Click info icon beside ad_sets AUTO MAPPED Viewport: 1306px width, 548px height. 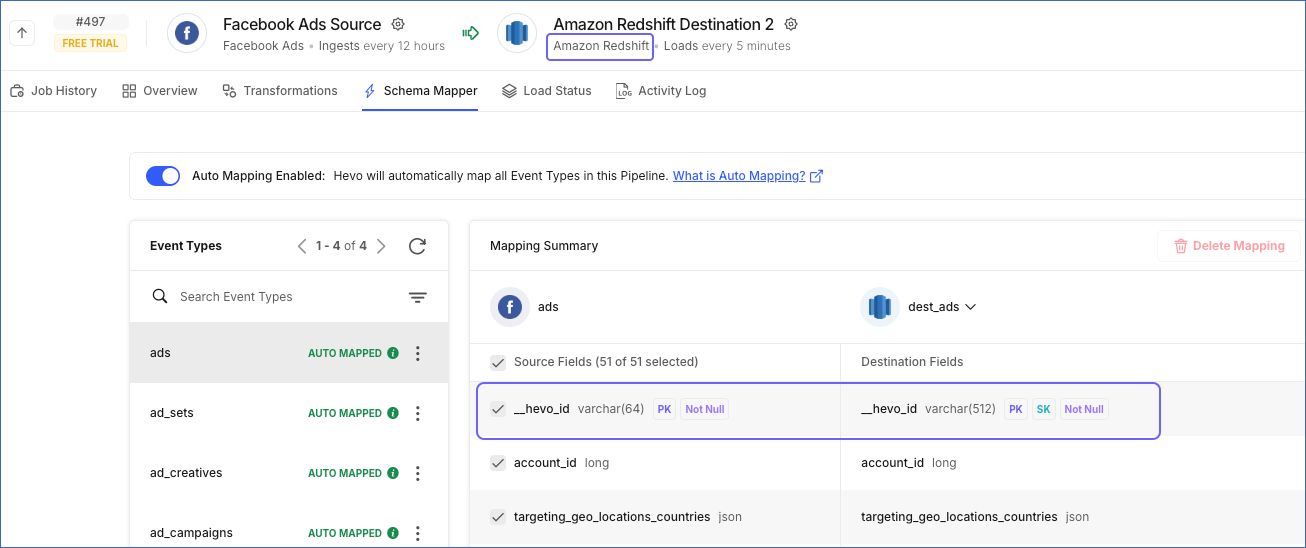click(x=393, y=413)
